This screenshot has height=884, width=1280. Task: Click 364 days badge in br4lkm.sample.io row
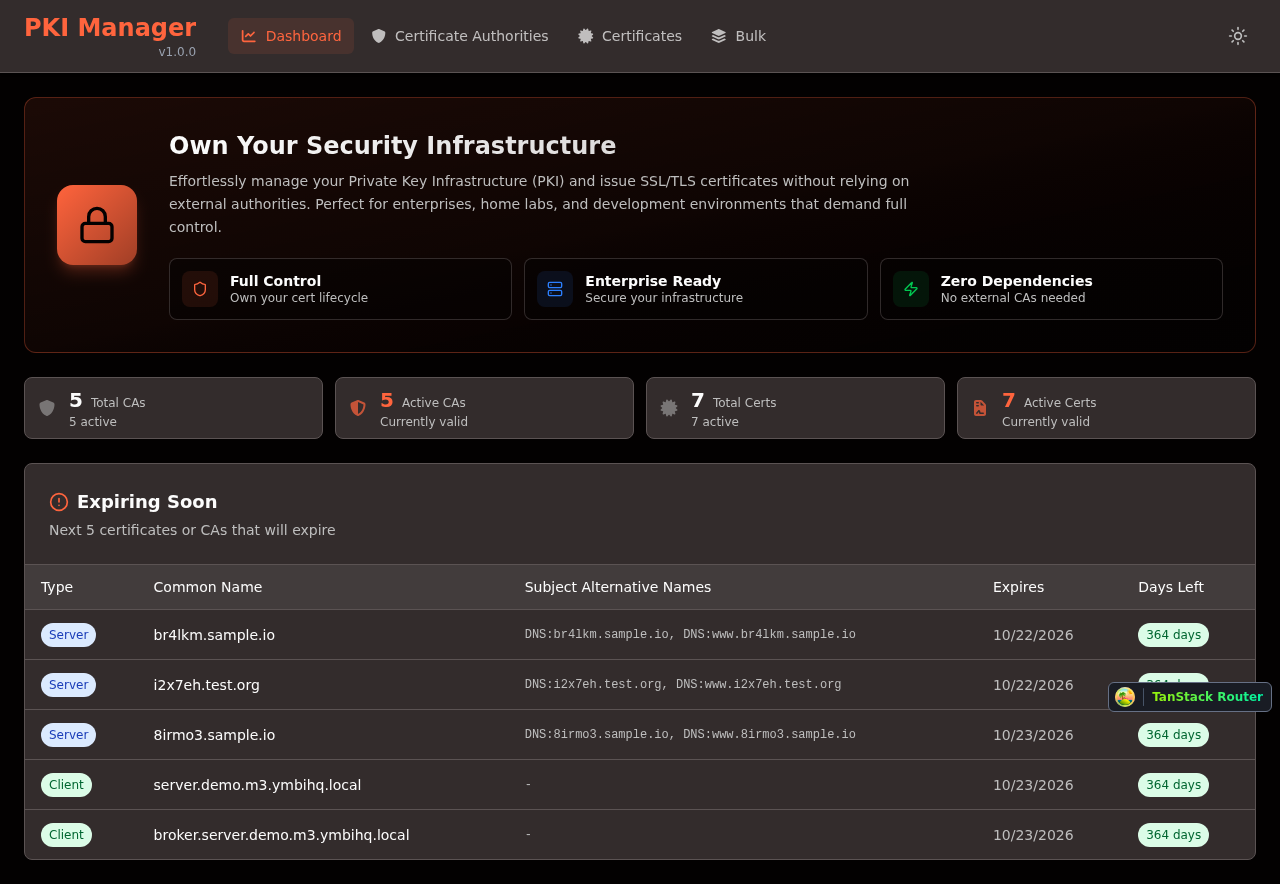tap(1173, 635)
